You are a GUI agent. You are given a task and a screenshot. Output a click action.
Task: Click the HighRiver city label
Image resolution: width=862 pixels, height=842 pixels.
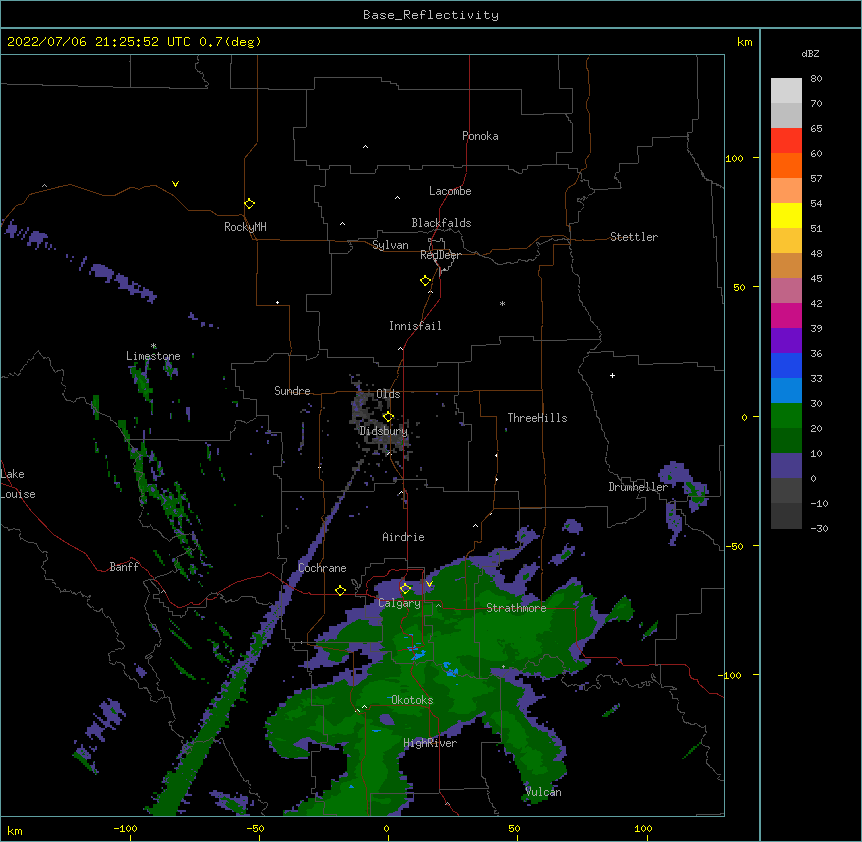pos(430,743)
